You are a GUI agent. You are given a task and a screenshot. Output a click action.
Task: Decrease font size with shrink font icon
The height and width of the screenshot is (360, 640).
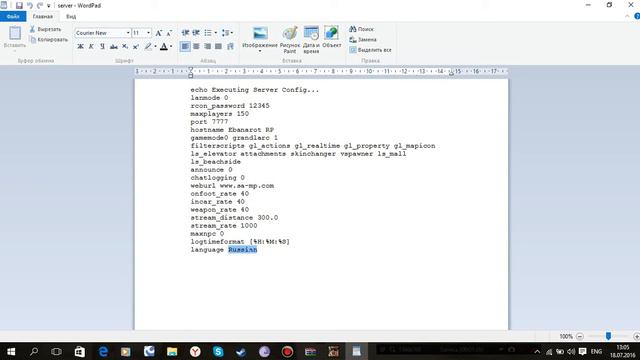(169, 33)
